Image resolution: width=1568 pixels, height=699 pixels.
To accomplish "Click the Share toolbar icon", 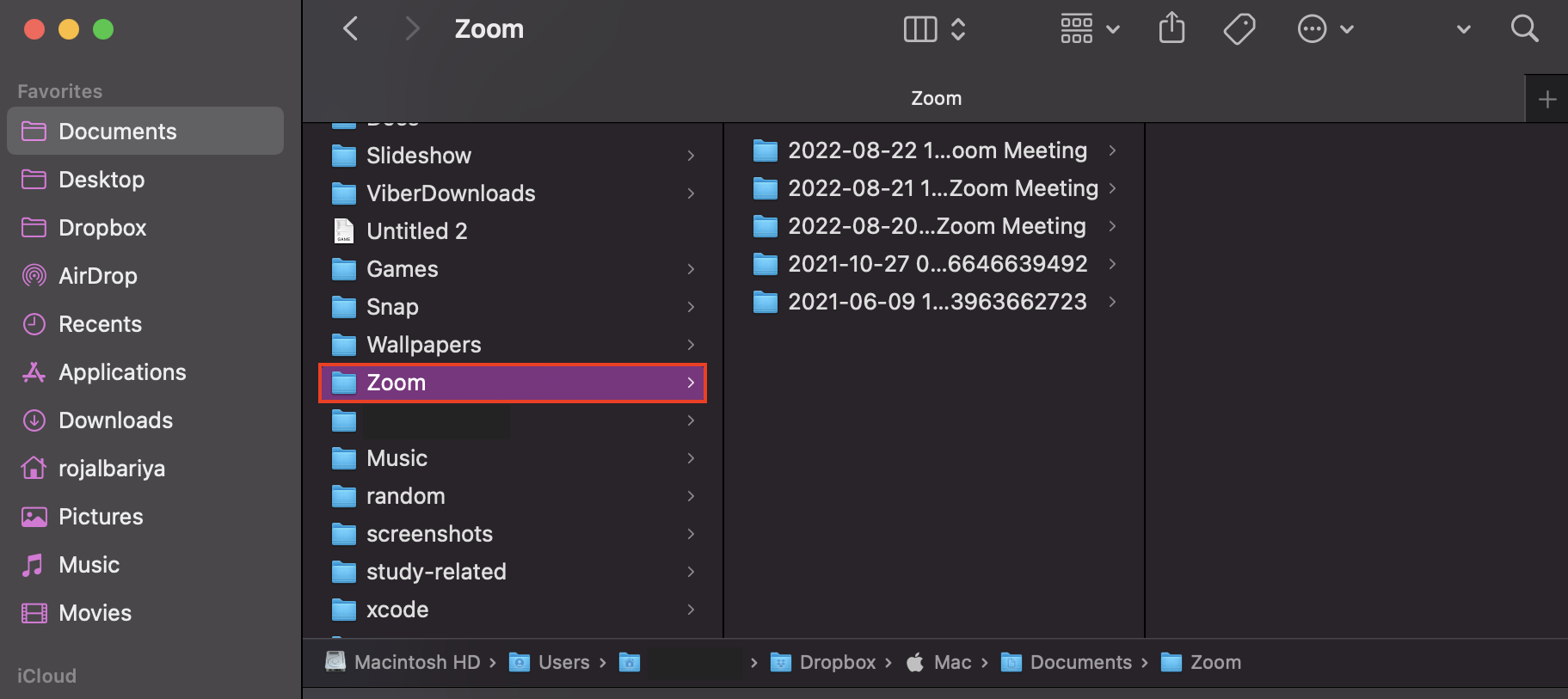I will pyautogui.click(x=1171, y=29).
